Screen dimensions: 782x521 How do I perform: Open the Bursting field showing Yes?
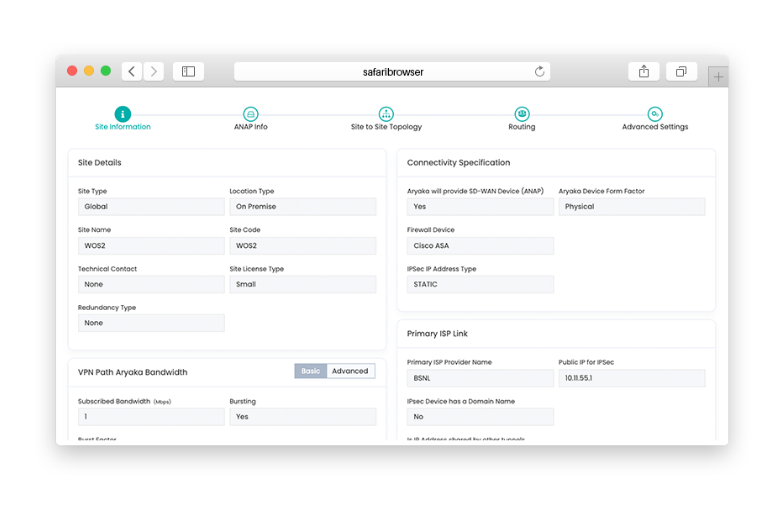click(x=303, y=417)
